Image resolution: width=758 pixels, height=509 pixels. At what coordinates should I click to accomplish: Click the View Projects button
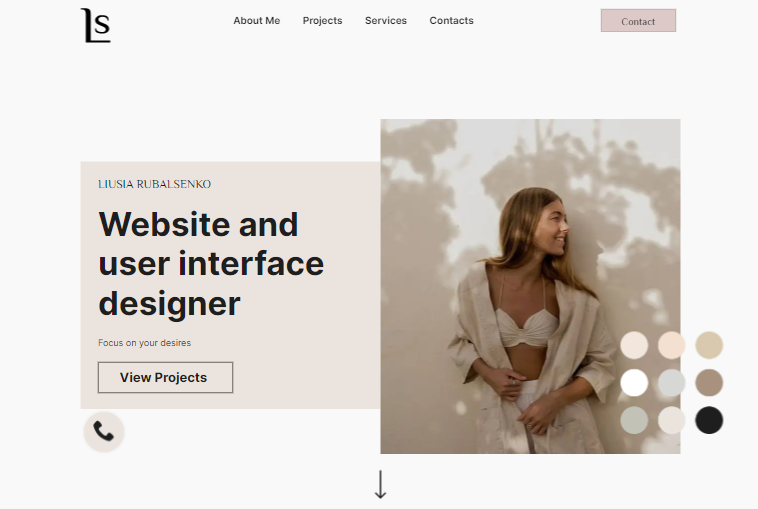click(165, 378)
